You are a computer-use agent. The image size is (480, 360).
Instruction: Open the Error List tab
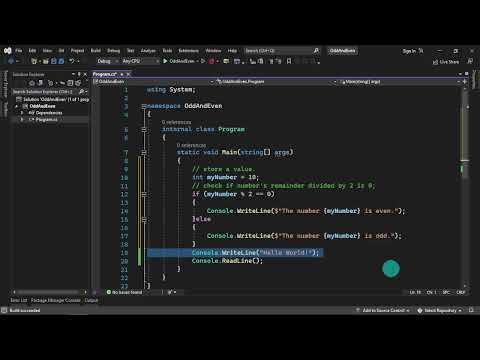click(18, 300)
